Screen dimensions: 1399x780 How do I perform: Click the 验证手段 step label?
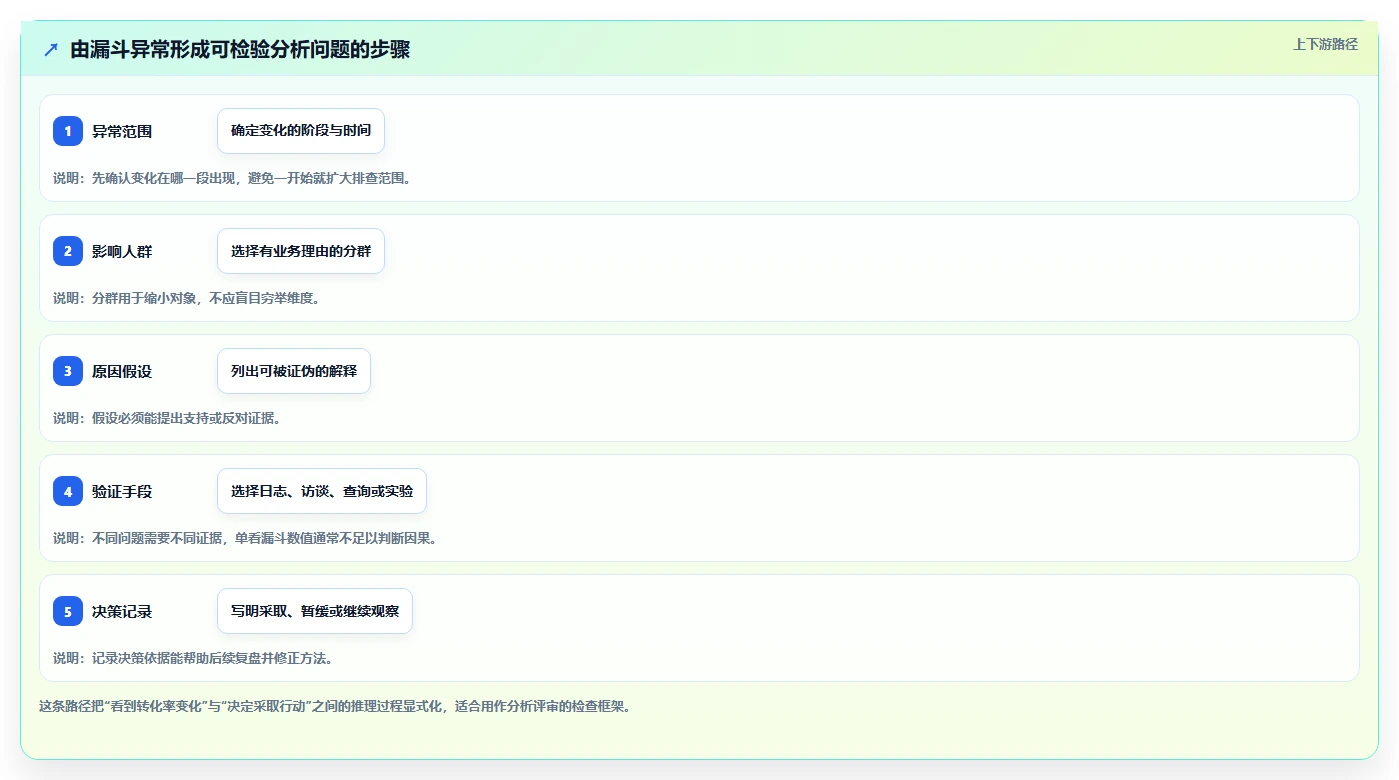pos(122,491)
